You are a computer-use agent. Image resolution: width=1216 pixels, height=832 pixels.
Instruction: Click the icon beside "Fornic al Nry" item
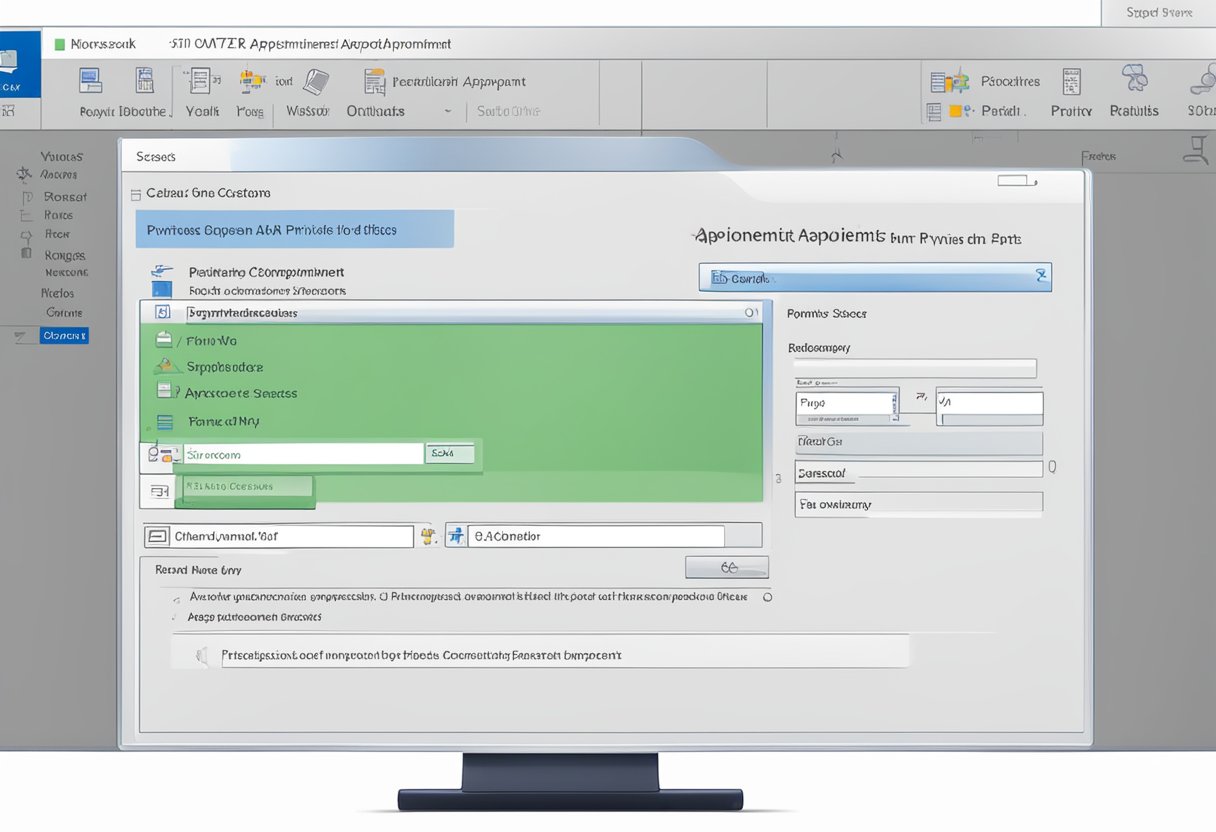165,422
